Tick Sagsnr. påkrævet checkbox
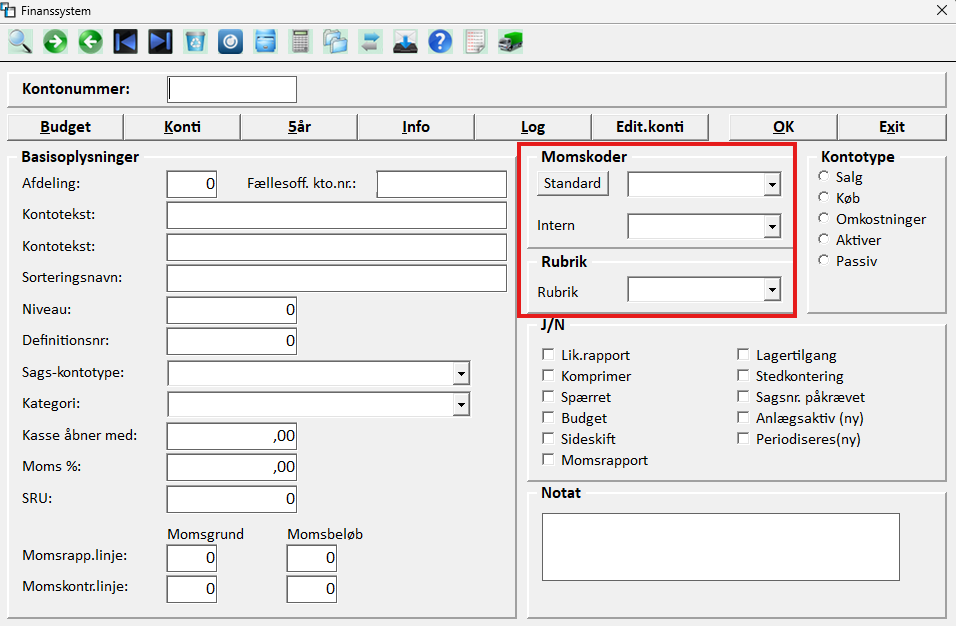 pos(743,396)
